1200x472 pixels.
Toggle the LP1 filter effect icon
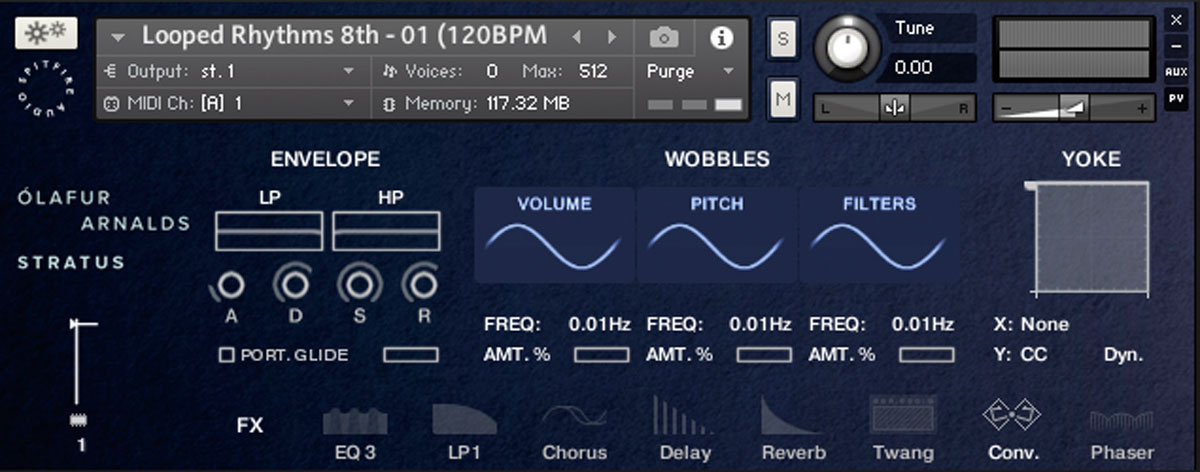(x=464, y=418)
